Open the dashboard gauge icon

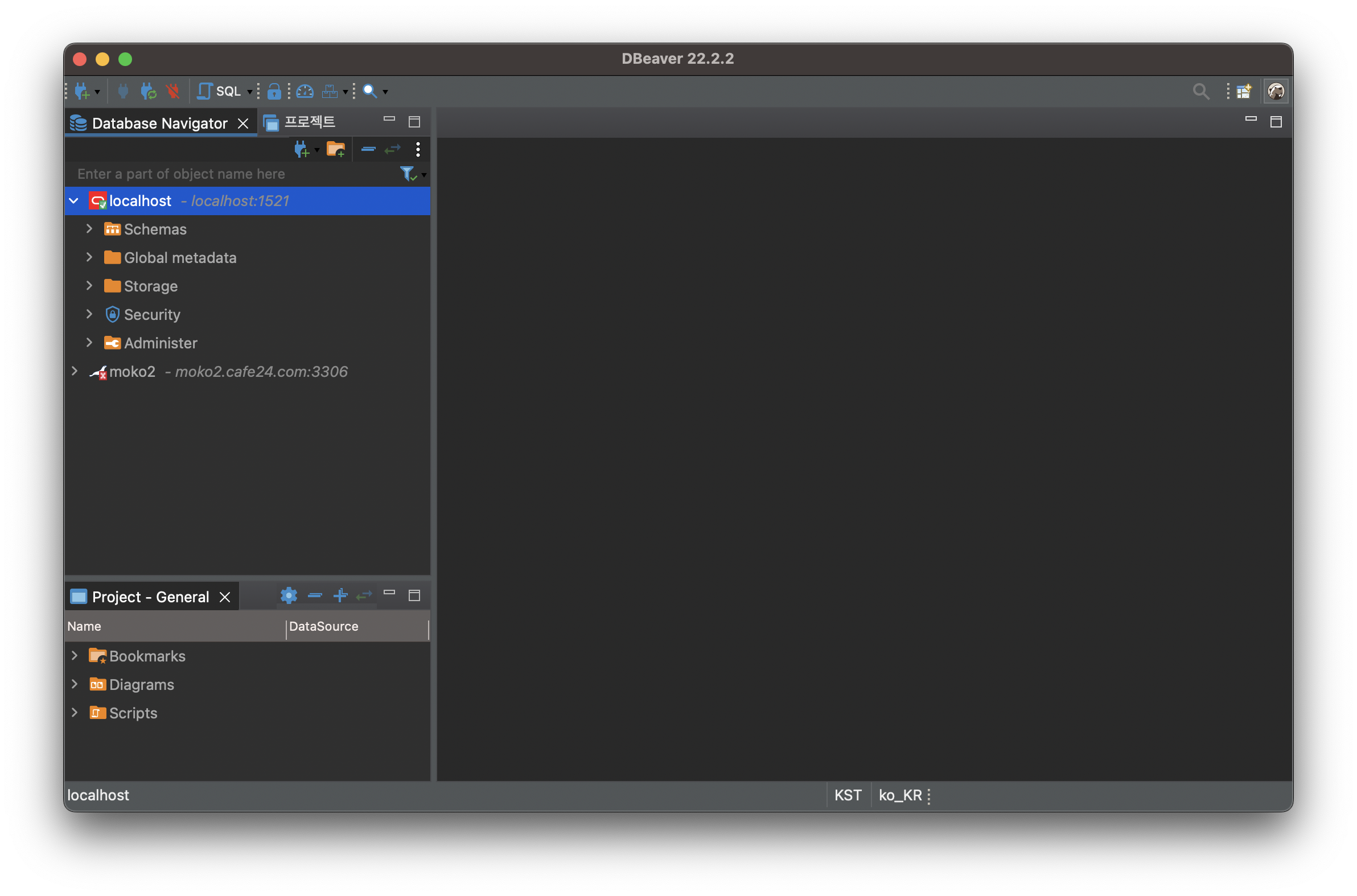point(305,91)
